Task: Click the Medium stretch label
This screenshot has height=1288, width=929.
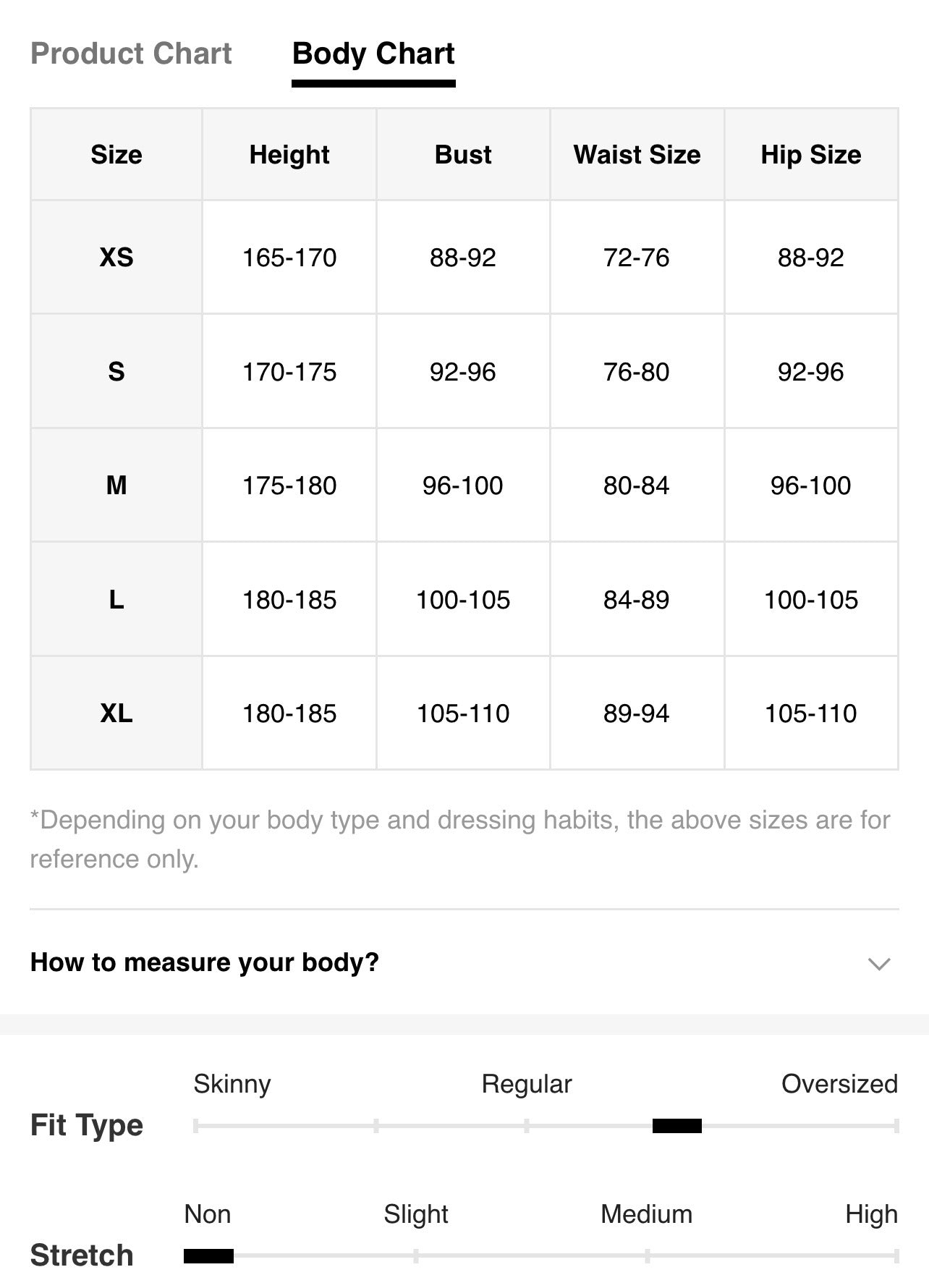Action: pos(647,1213)
